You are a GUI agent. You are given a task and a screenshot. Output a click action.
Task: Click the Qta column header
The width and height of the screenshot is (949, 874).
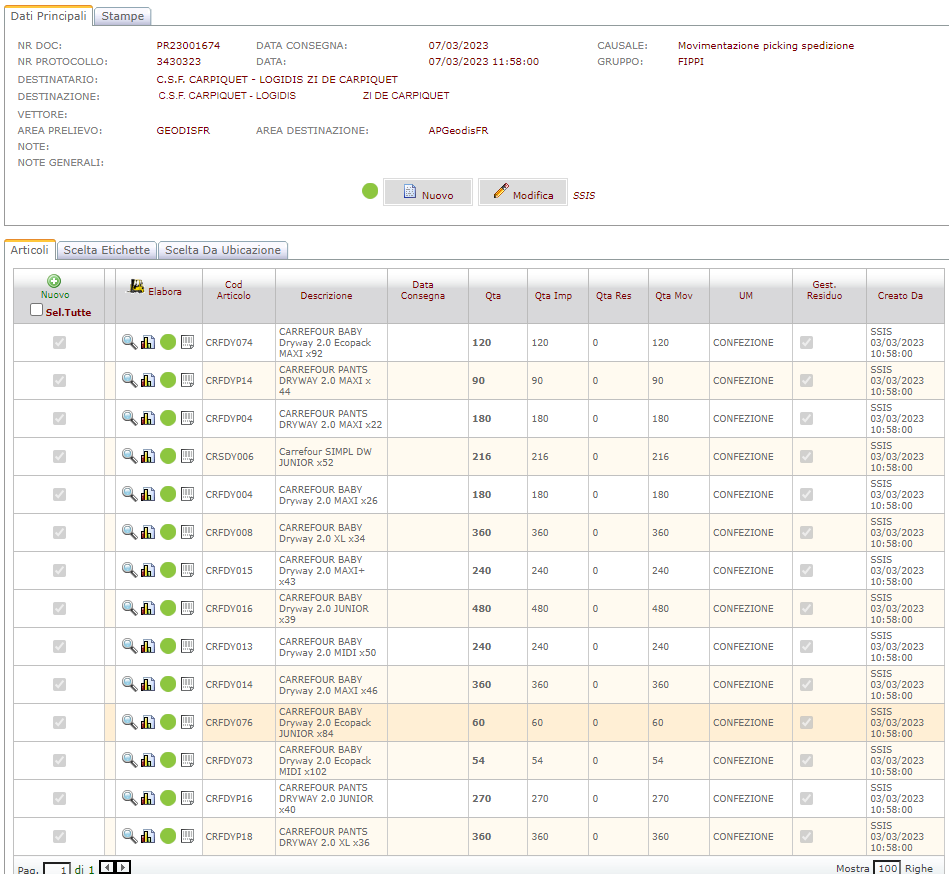[493, 295]
